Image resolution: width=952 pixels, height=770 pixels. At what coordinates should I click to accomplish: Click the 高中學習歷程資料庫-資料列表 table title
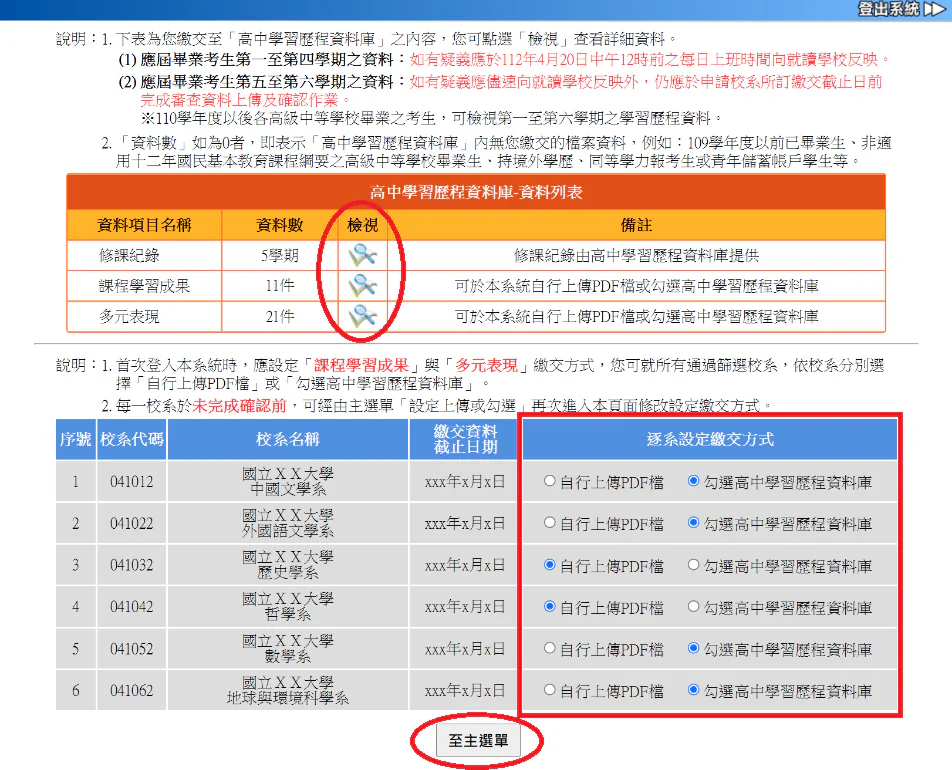coord(476,192)
